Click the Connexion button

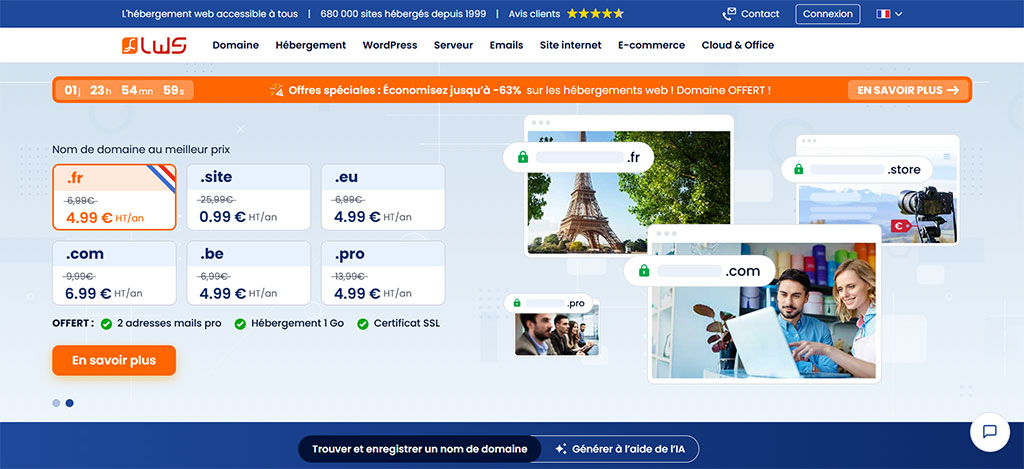coord(828,14)
